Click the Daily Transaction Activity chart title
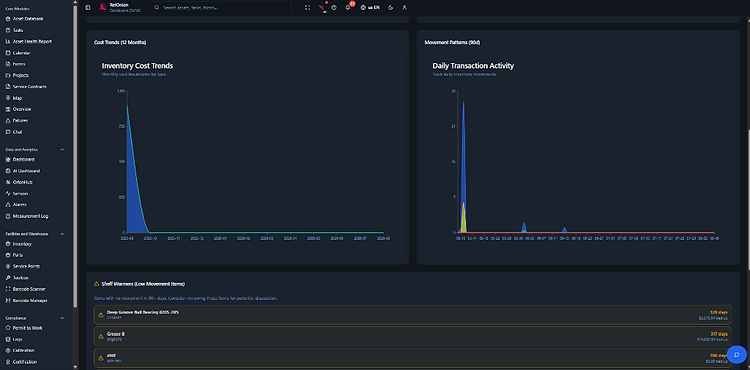This screenshot has height=370, width=750. (473, 66)
